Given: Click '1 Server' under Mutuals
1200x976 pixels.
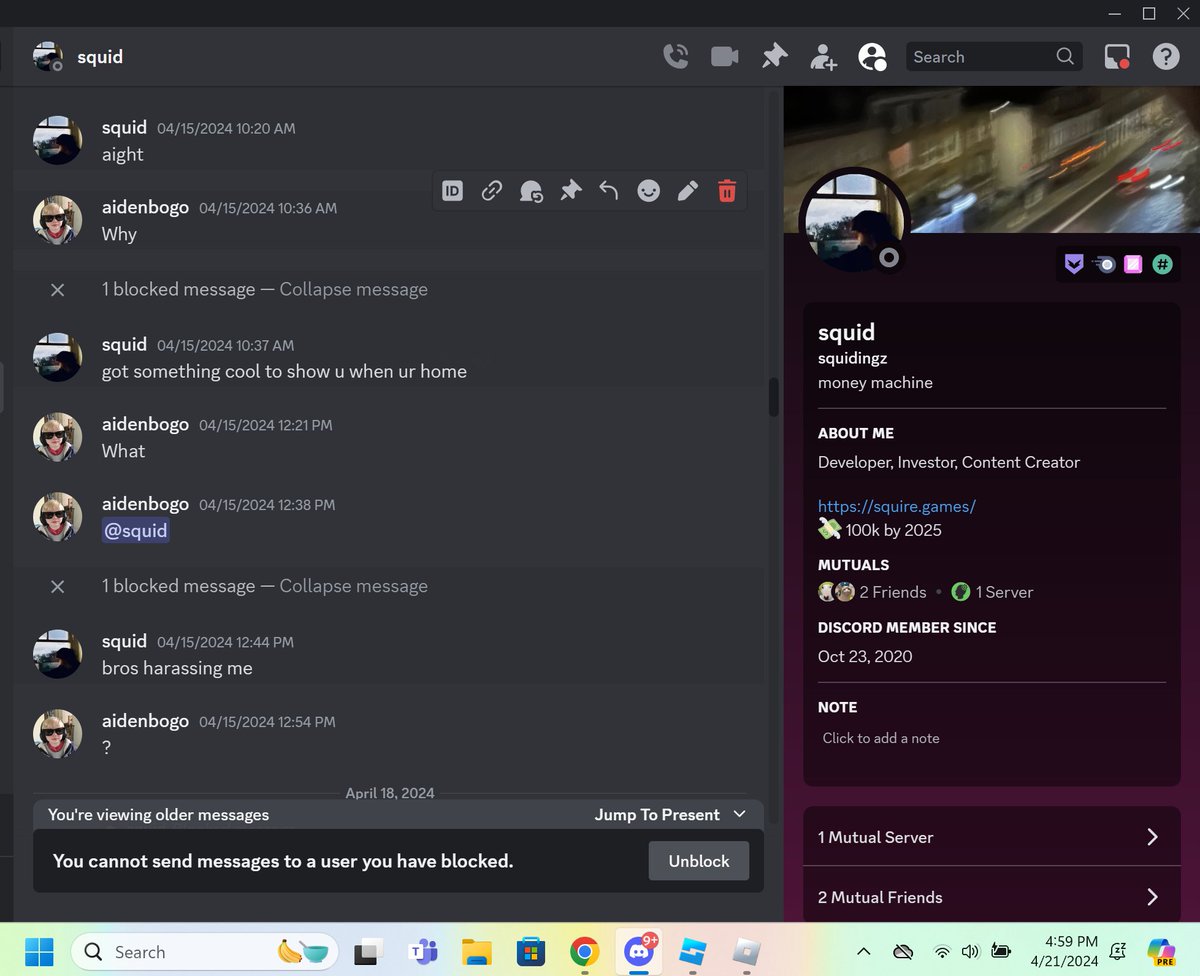Looking at the screenshot, I should (x=1004, y=592).
